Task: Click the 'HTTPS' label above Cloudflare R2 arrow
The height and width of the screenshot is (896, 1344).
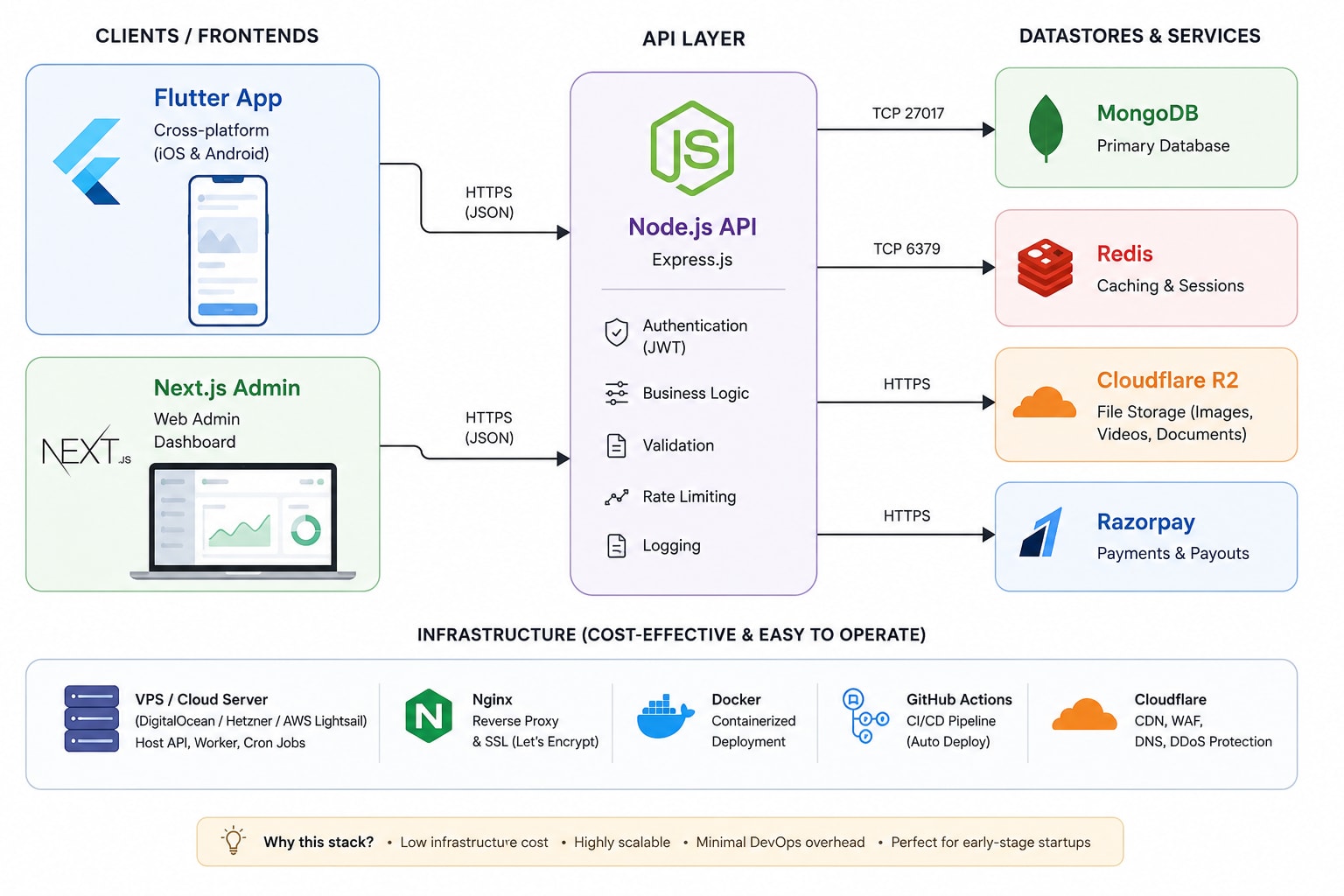Action: [x=906, y=384]
